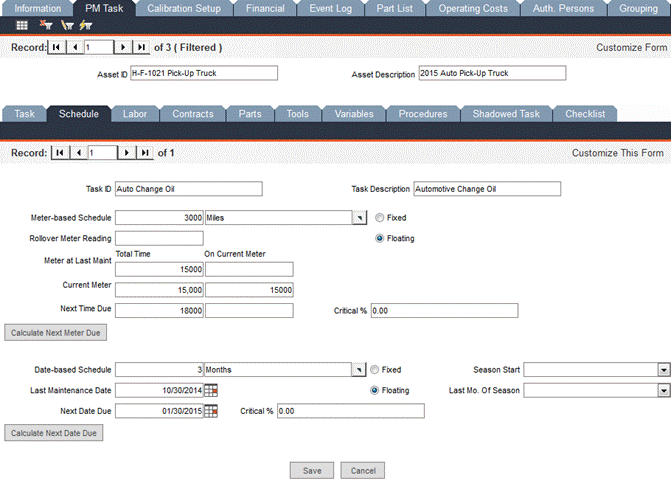Expand the Months unit dropdown
671x484 pixels.
358,369
